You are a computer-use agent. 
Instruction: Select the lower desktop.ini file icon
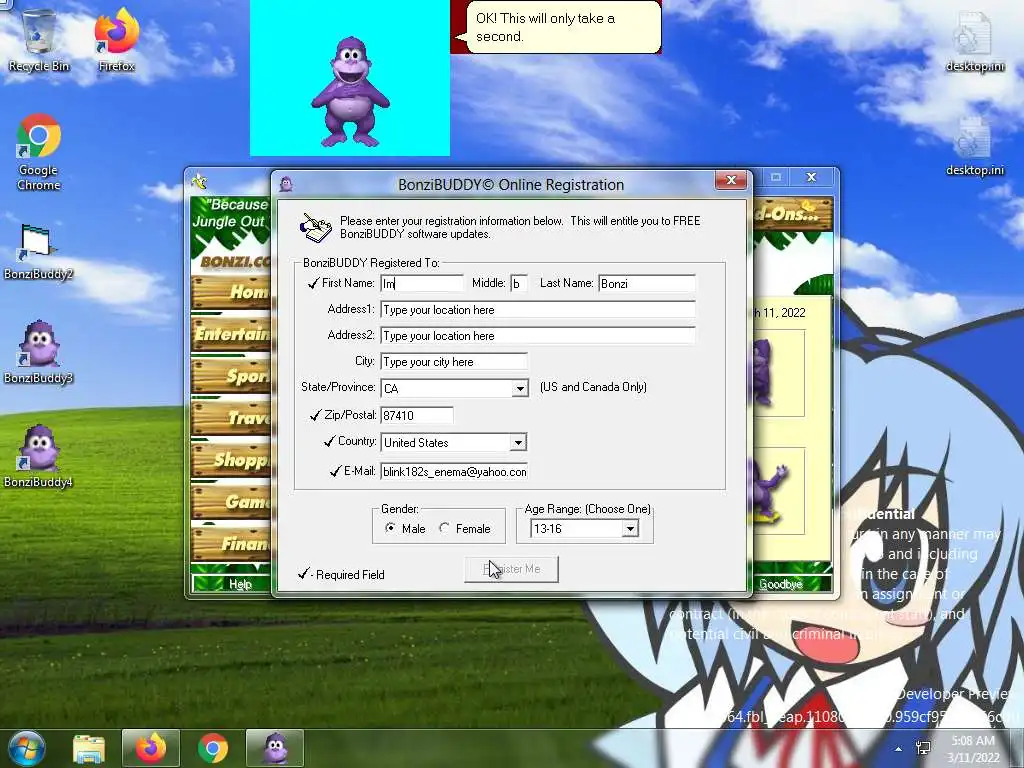click(x=974, y=146)
